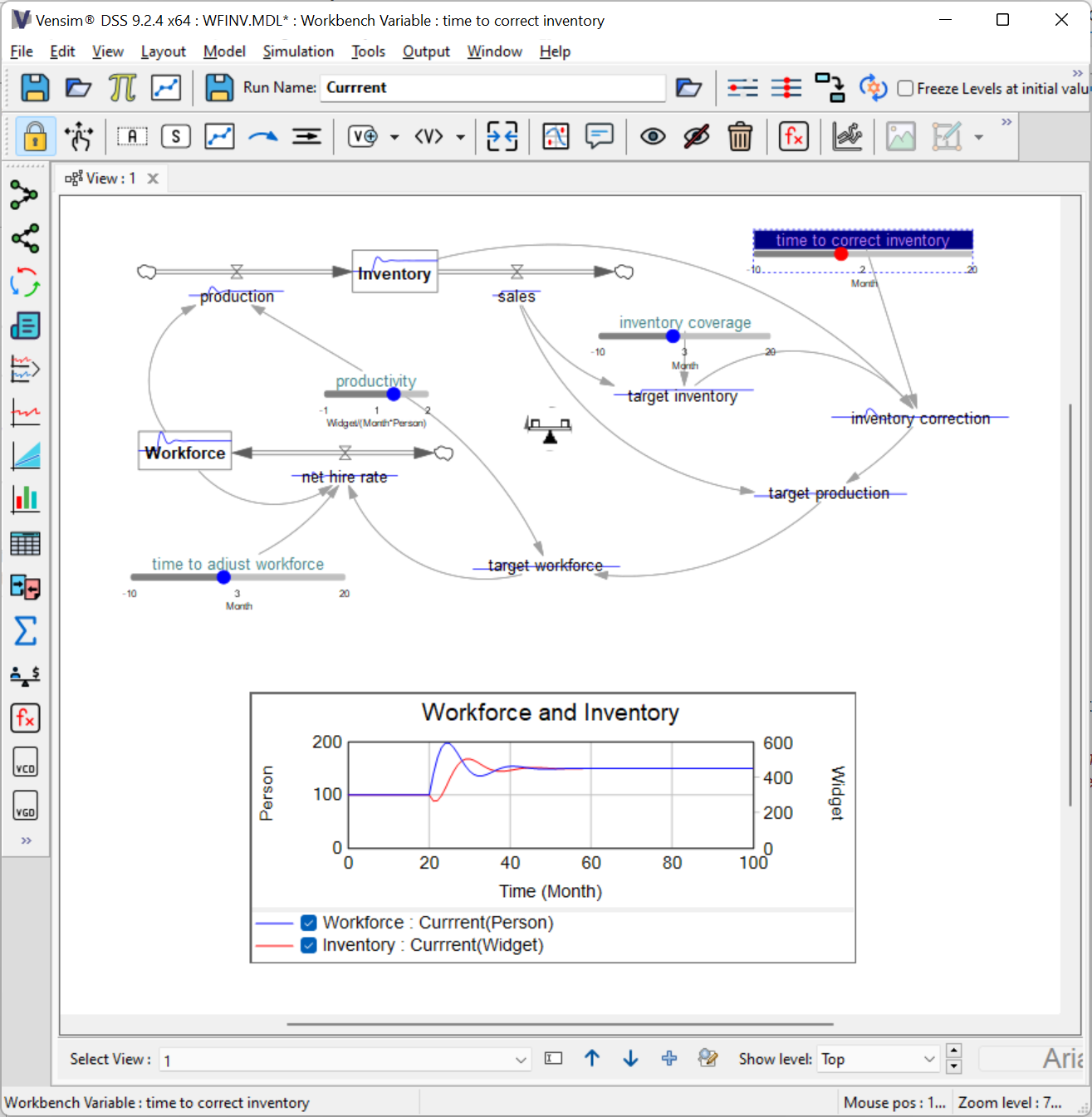Open the Table output tool in the sidebar

click(25, 543)
